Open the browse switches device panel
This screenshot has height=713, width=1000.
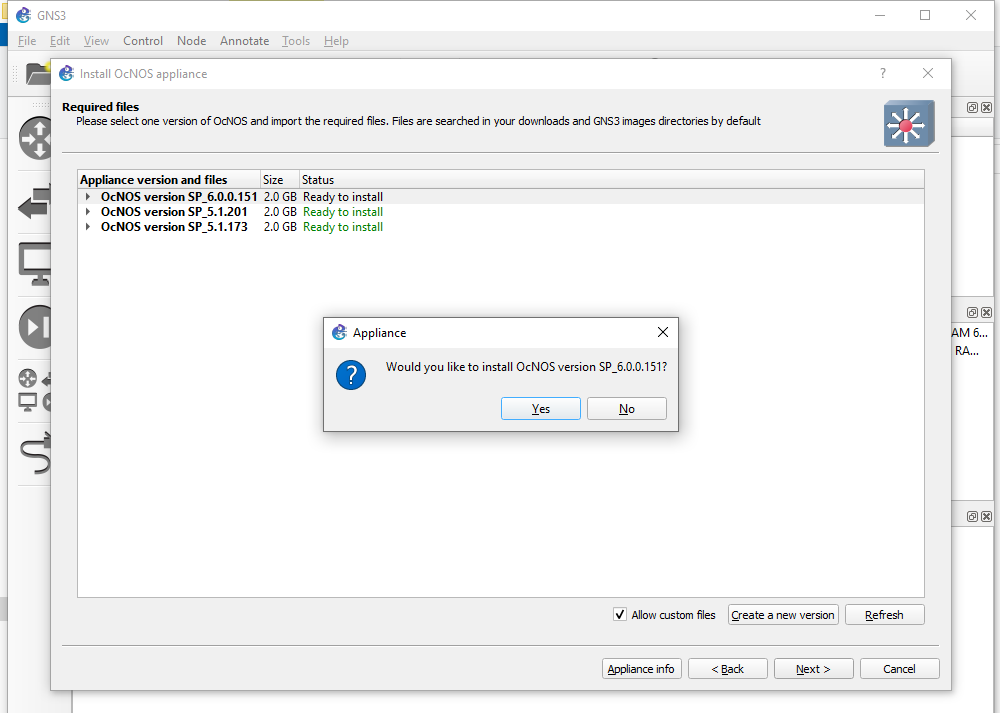(35, 205)
